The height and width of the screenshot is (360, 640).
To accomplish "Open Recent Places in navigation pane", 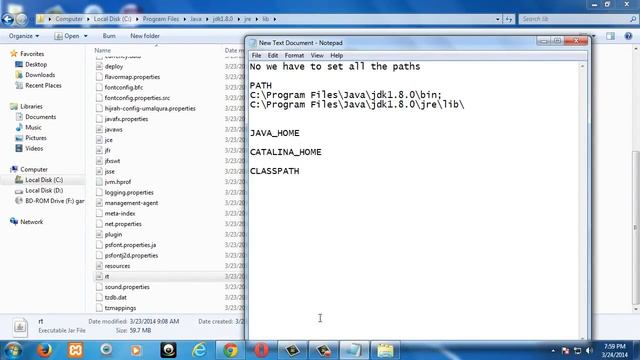I will point(43,86).
